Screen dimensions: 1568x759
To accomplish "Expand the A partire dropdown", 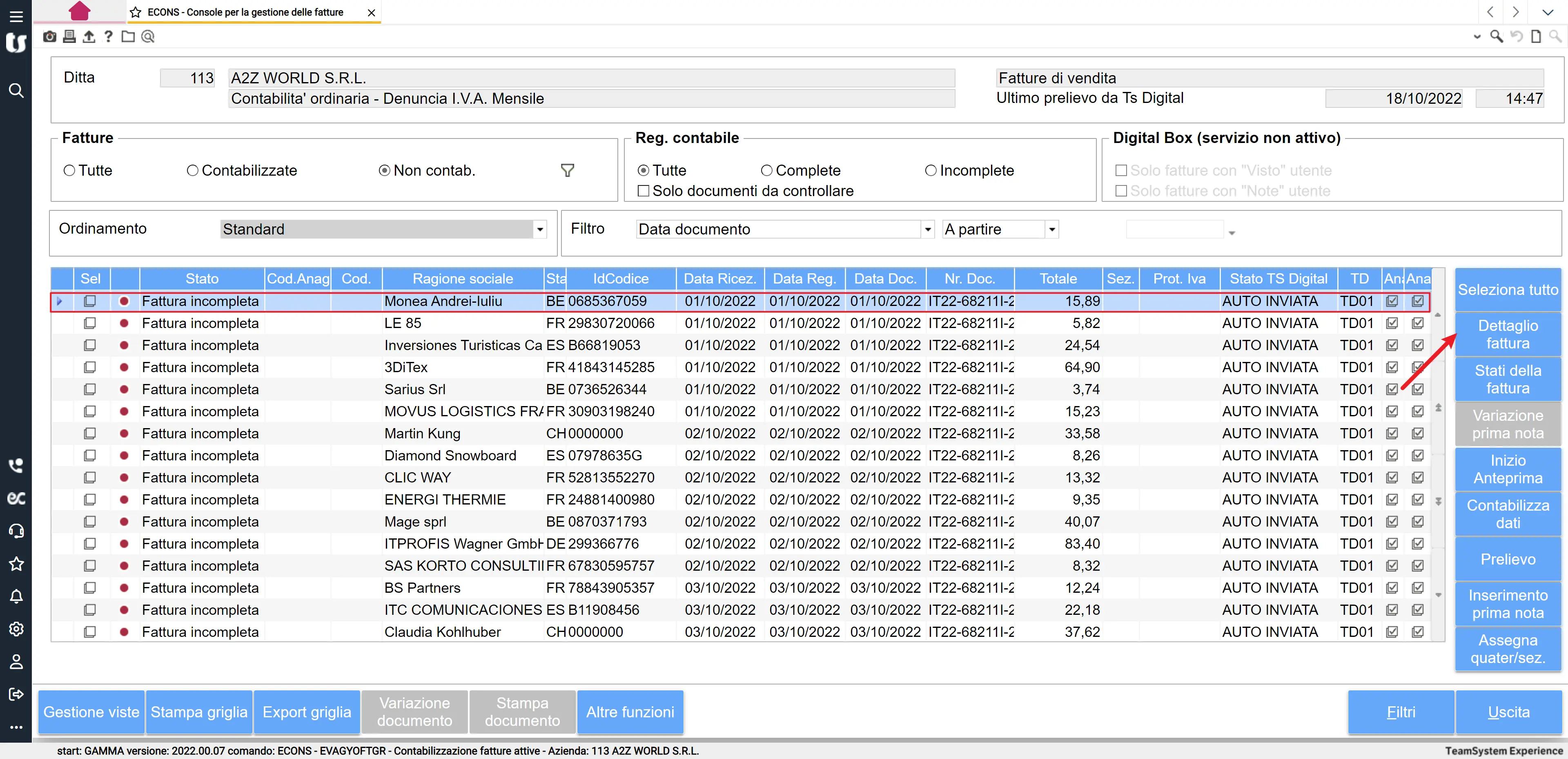I will pyautogui.click(x=1051, y=230).
